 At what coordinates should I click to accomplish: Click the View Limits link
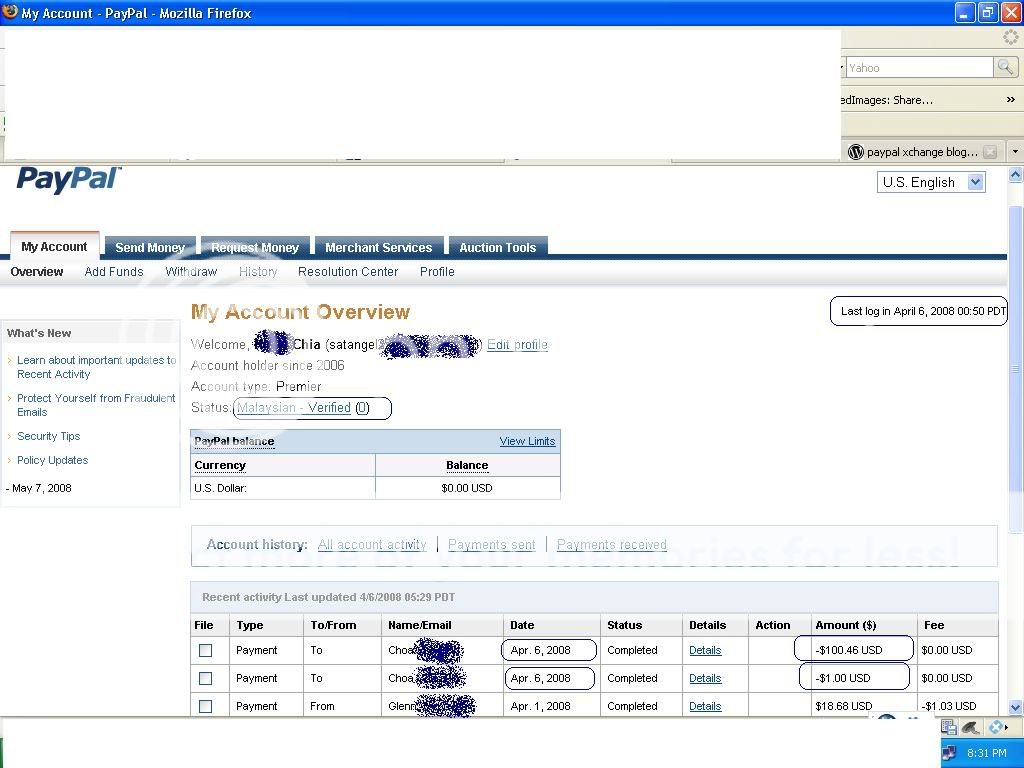[527, 441]
